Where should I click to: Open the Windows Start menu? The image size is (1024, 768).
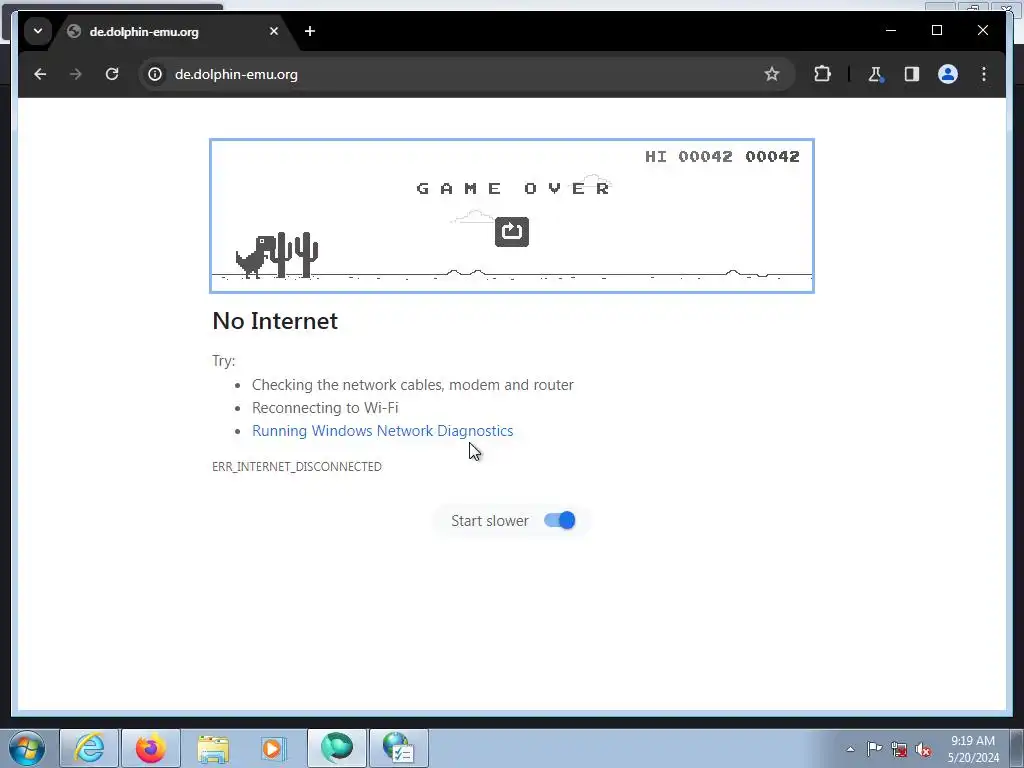(27, 748)
